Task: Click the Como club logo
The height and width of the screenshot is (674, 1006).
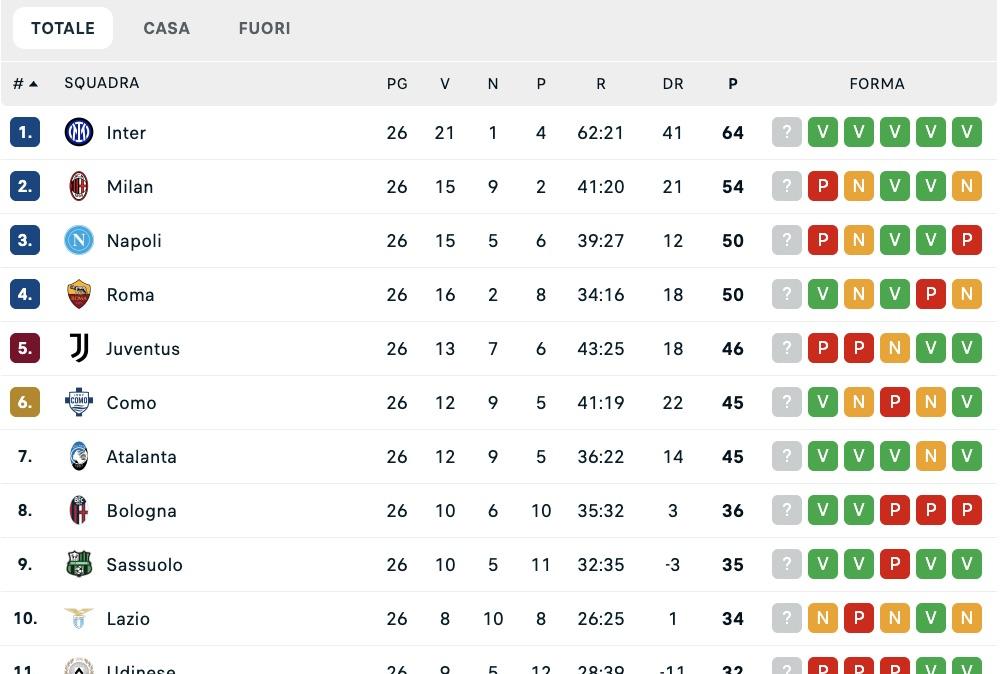Action: click(79, 402)
